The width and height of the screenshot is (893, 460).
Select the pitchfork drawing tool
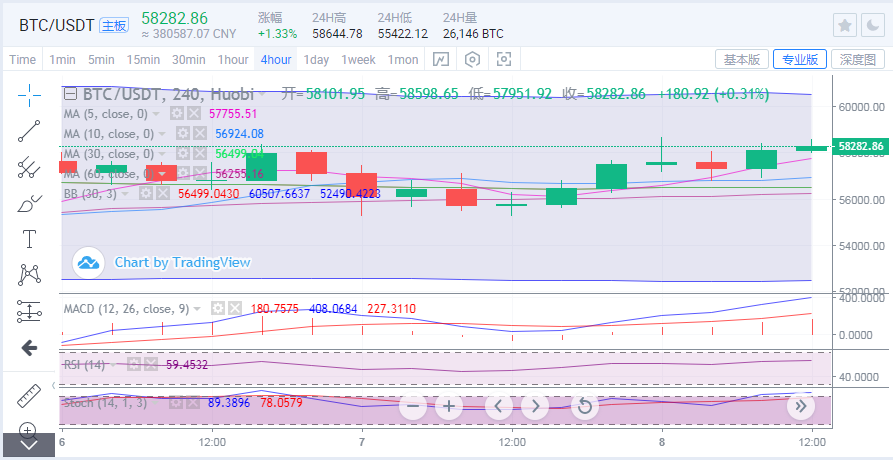coord(28,167)
